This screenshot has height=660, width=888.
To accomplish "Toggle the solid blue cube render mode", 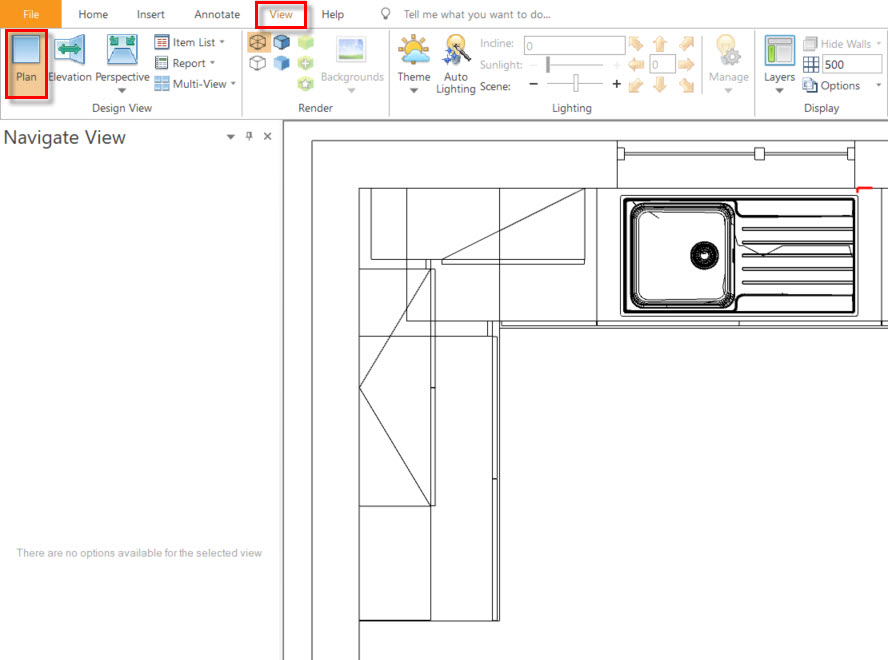I will [281, 42].
